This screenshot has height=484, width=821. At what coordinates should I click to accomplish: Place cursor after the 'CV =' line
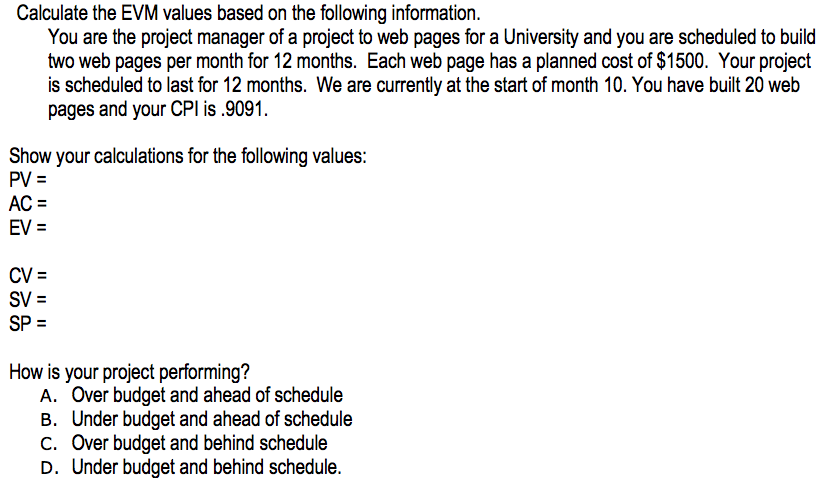coord(48,276)
